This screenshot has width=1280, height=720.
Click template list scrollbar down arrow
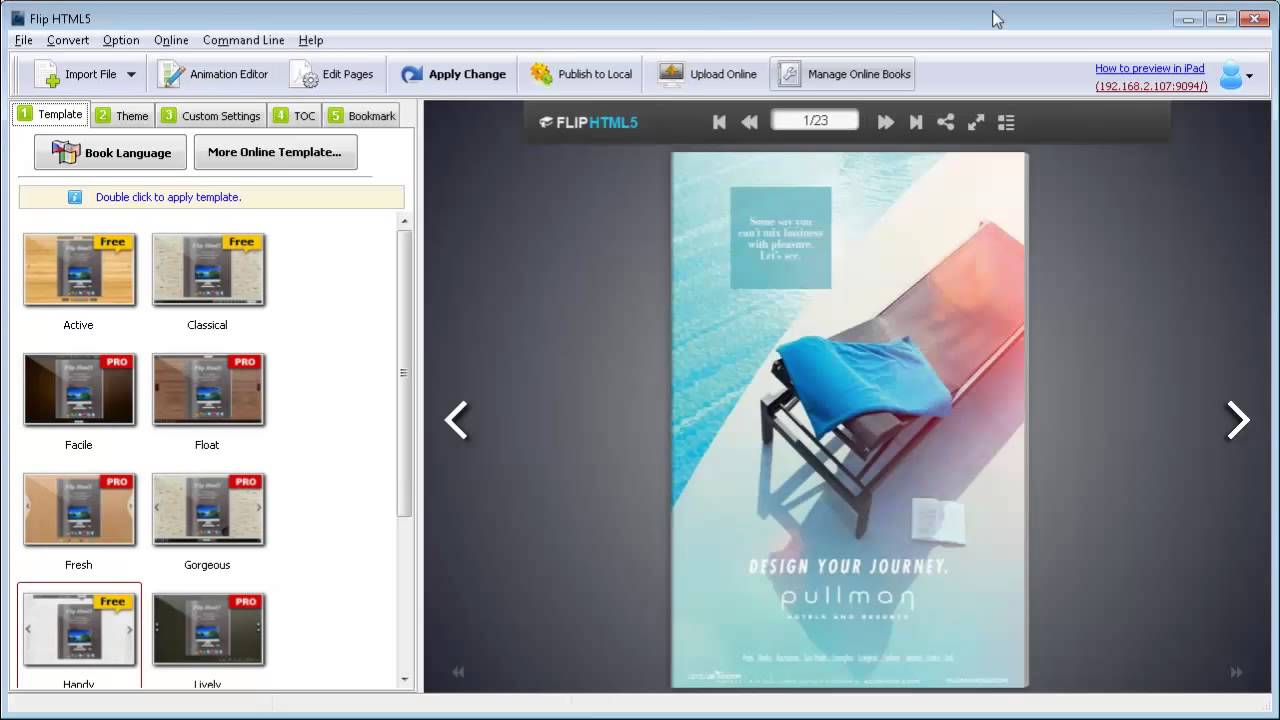click(x=404, y=680)
